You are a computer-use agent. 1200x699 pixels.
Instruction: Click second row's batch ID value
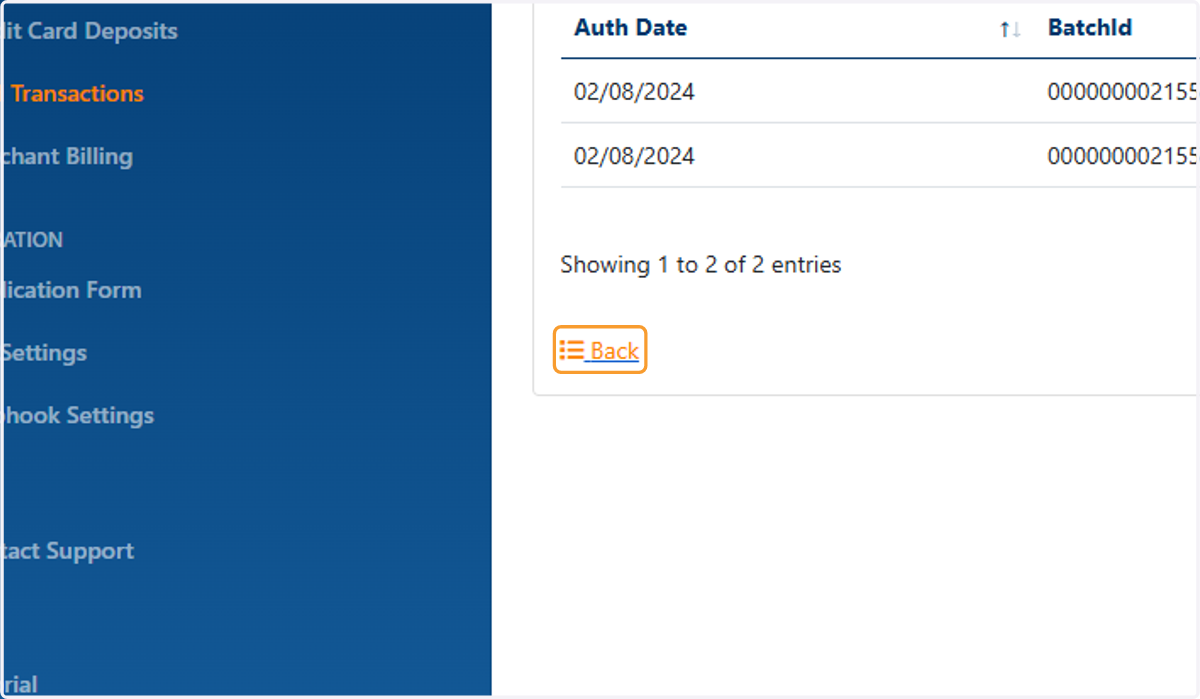point(1122,156)
